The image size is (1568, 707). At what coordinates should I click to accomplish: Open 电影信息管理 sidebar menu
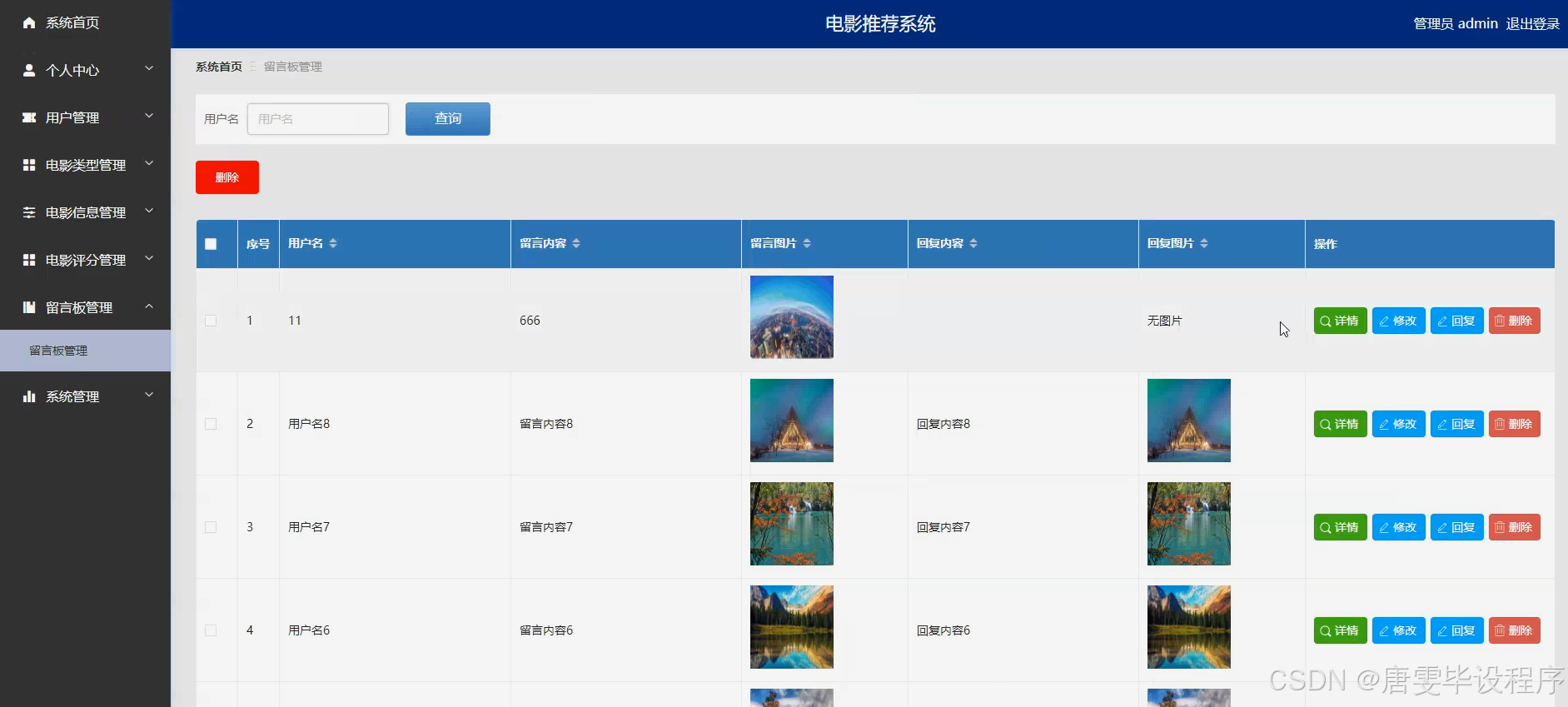pyautogui.click(x=85, y=212)
